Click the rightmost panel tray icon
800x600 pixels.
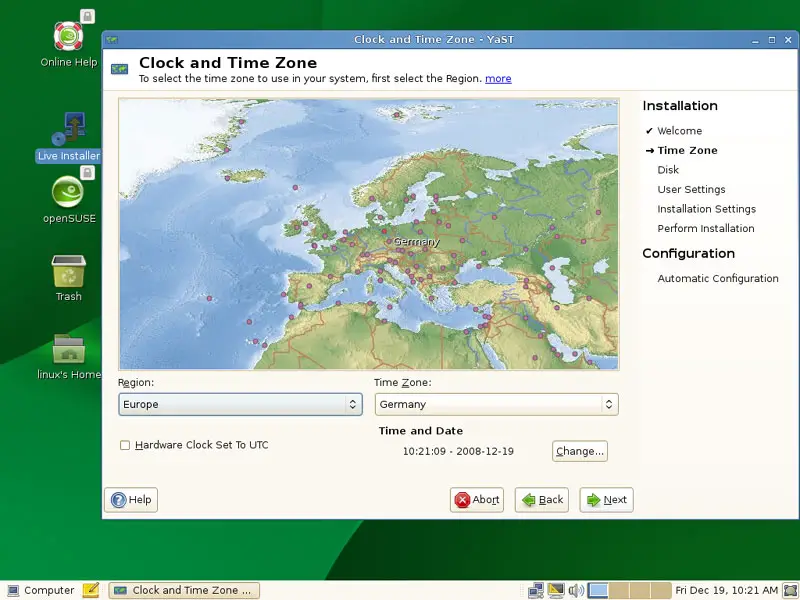point(790,590)
